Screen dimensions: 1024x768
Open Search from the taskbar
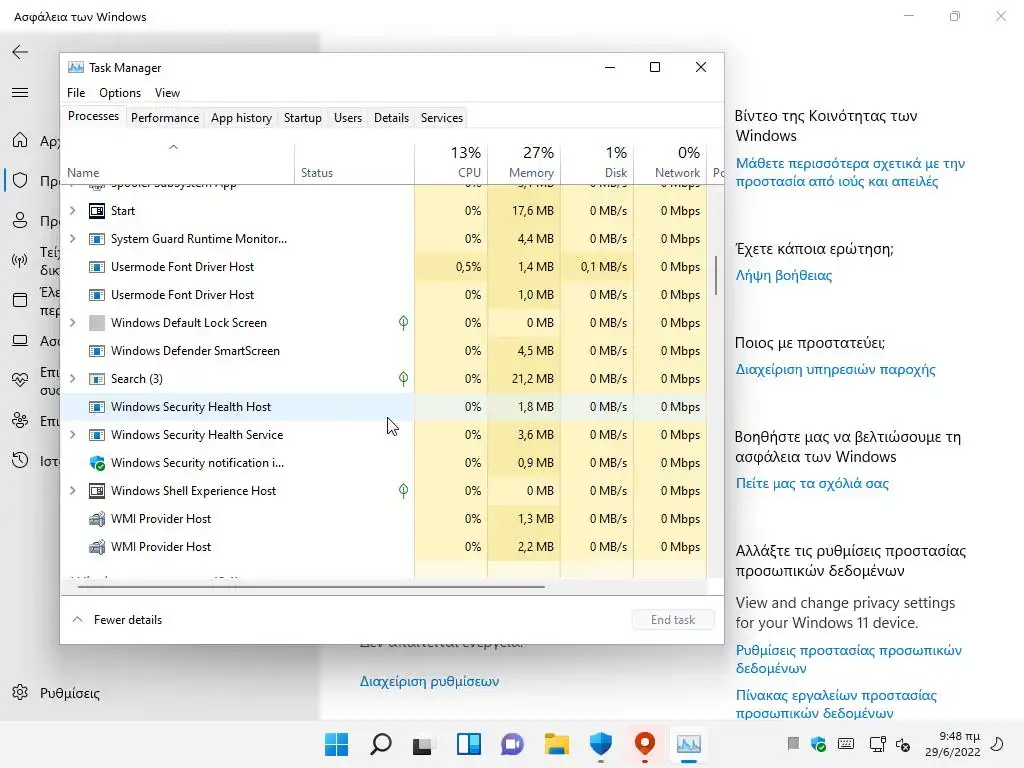pos(380,744)
